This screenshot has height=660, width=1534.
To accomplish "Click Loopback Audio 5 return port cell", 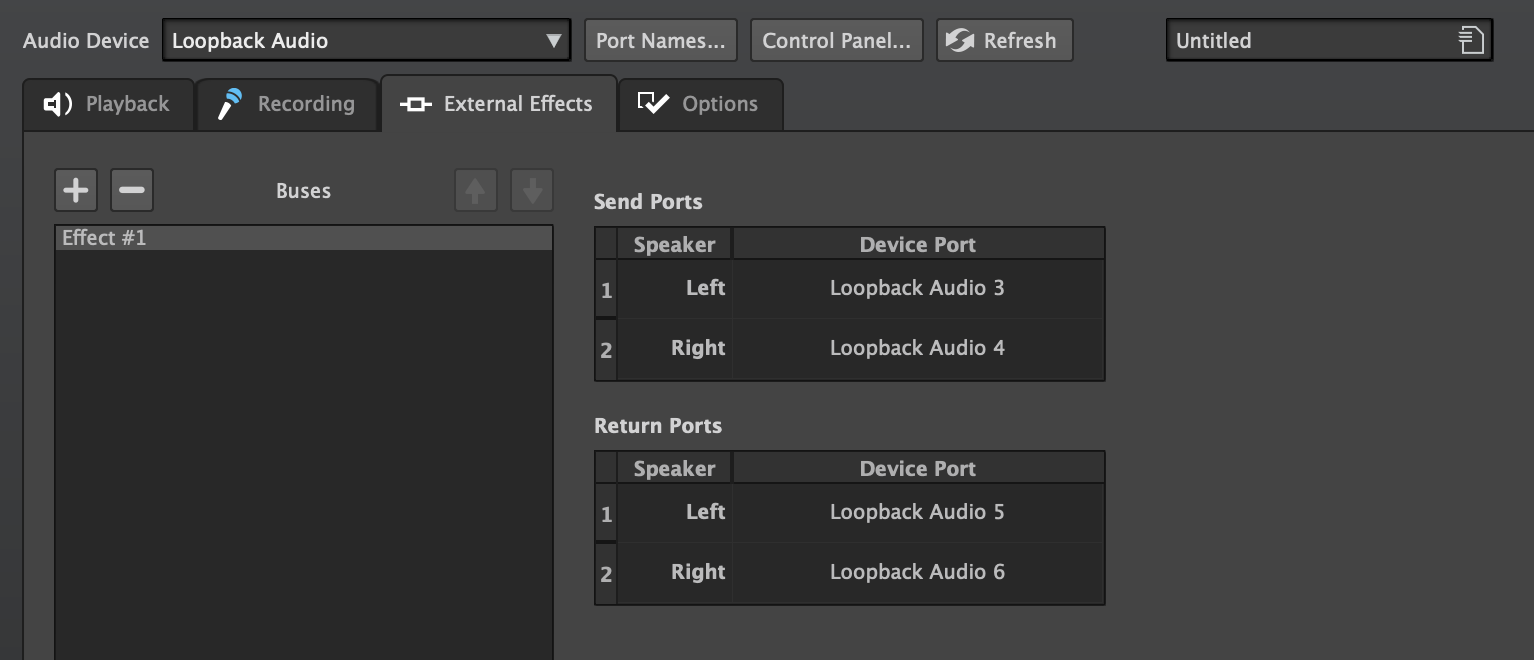I will pos(917,513).
